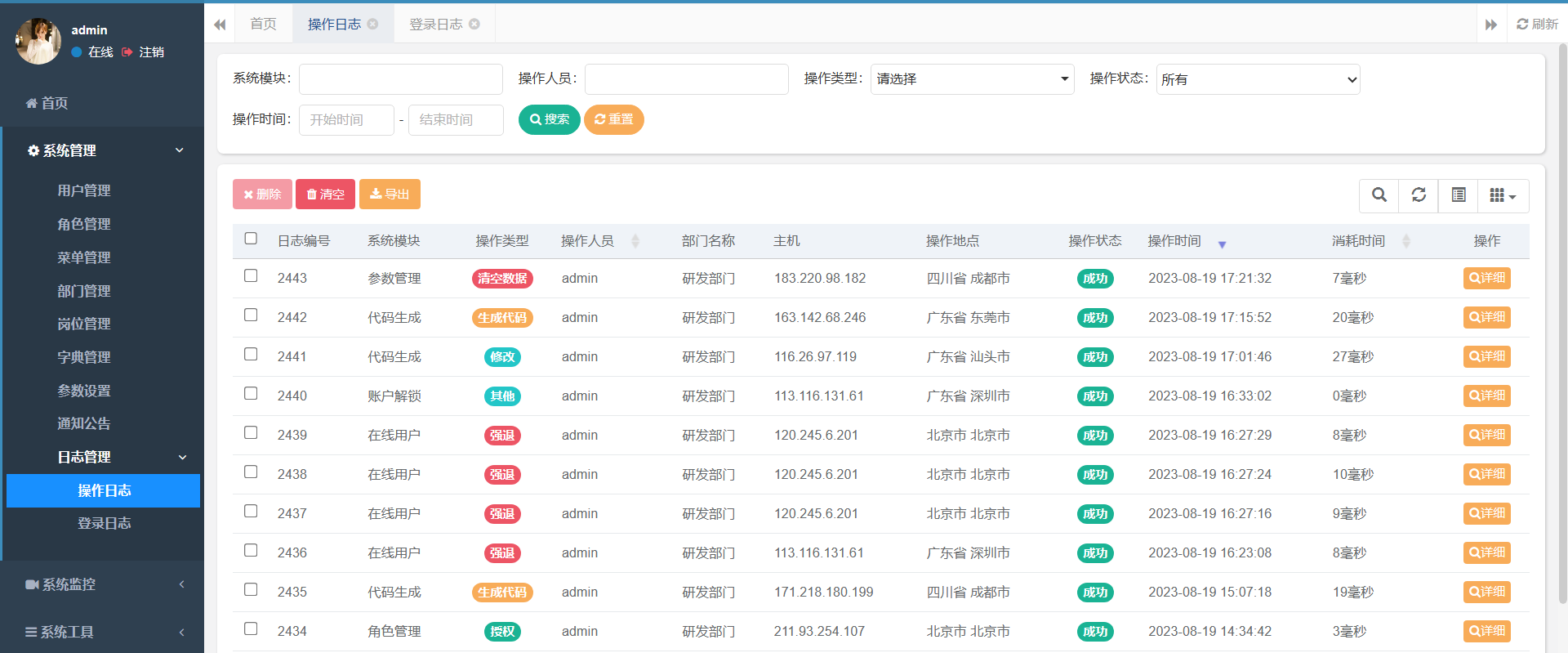Click the green 搜索 button
This screenshot has width=1568, height=653.
[550, 119]
